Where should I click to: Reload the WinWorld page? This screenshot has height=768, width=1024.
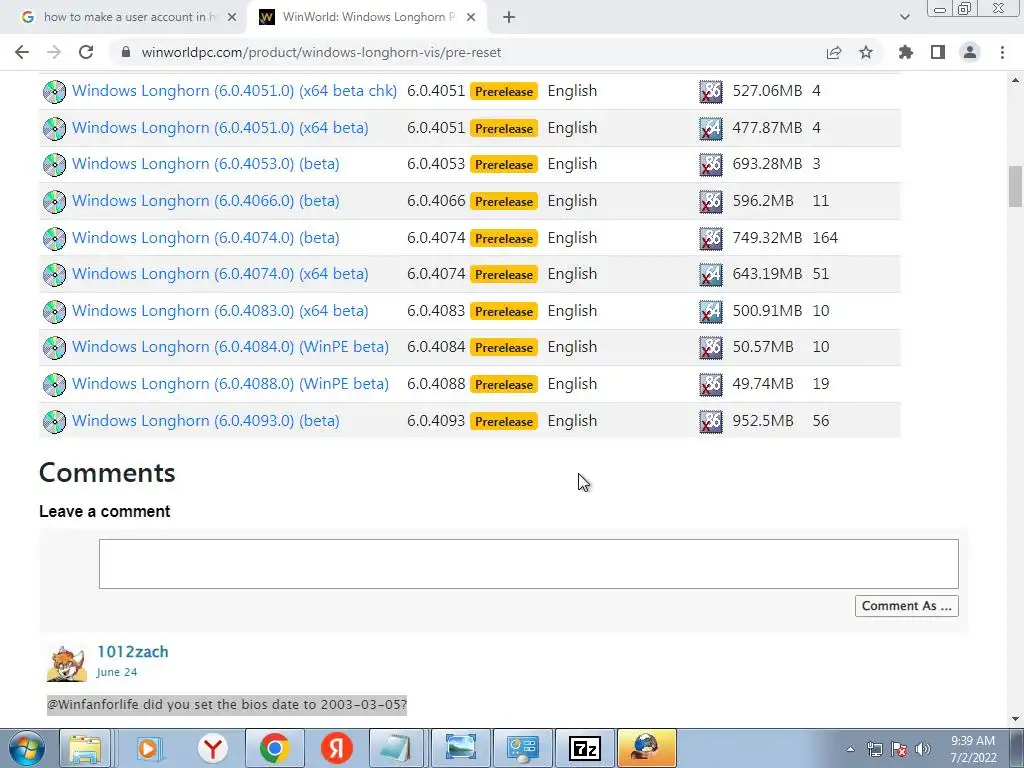pos(86,52)
